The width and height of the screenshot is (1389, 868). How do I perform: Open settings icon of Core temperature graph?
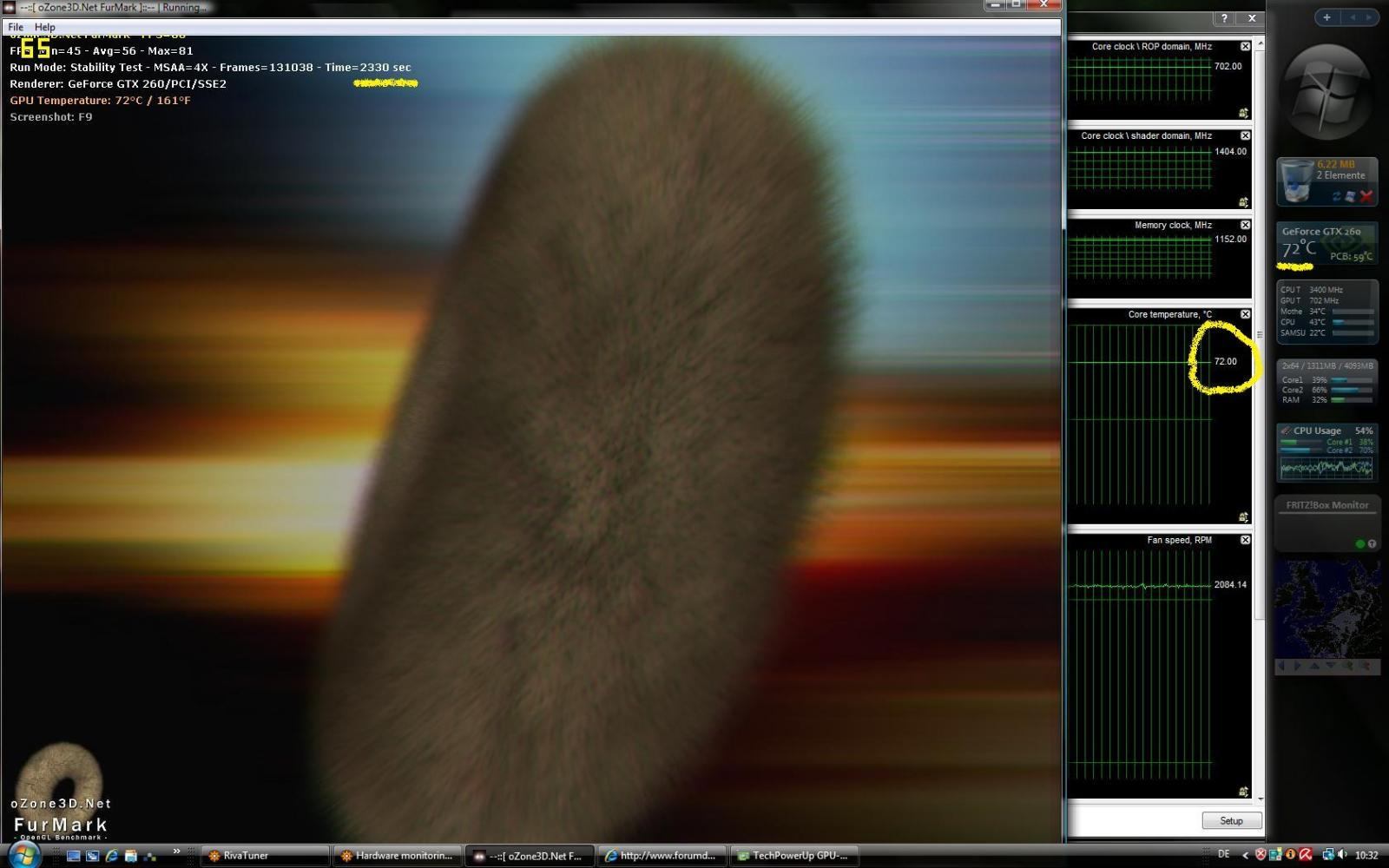click(x=1243, y=517)
